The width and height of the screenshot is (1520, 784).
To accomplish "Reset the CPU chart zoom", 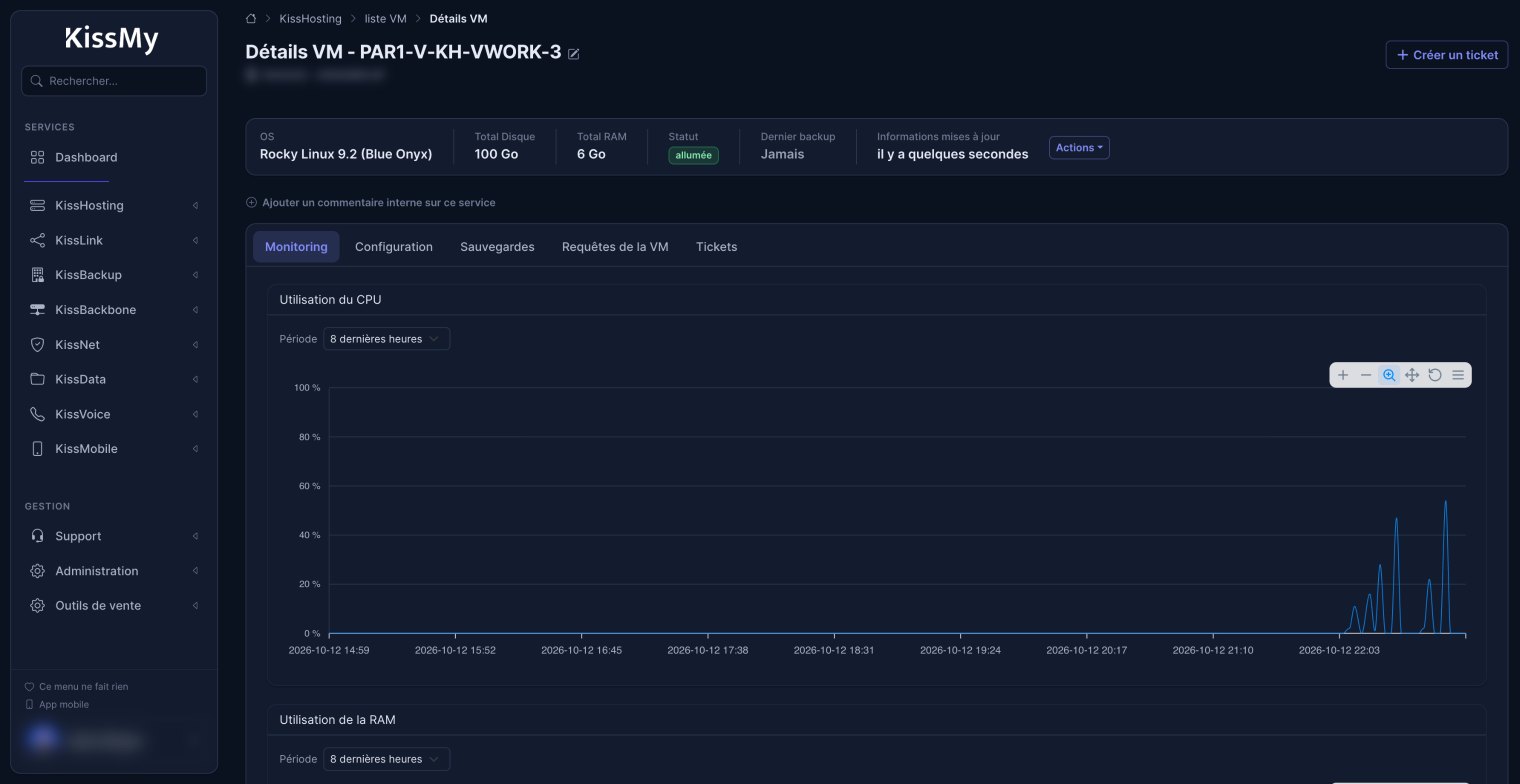I will pyautogui.click(x=1435, y=375).
